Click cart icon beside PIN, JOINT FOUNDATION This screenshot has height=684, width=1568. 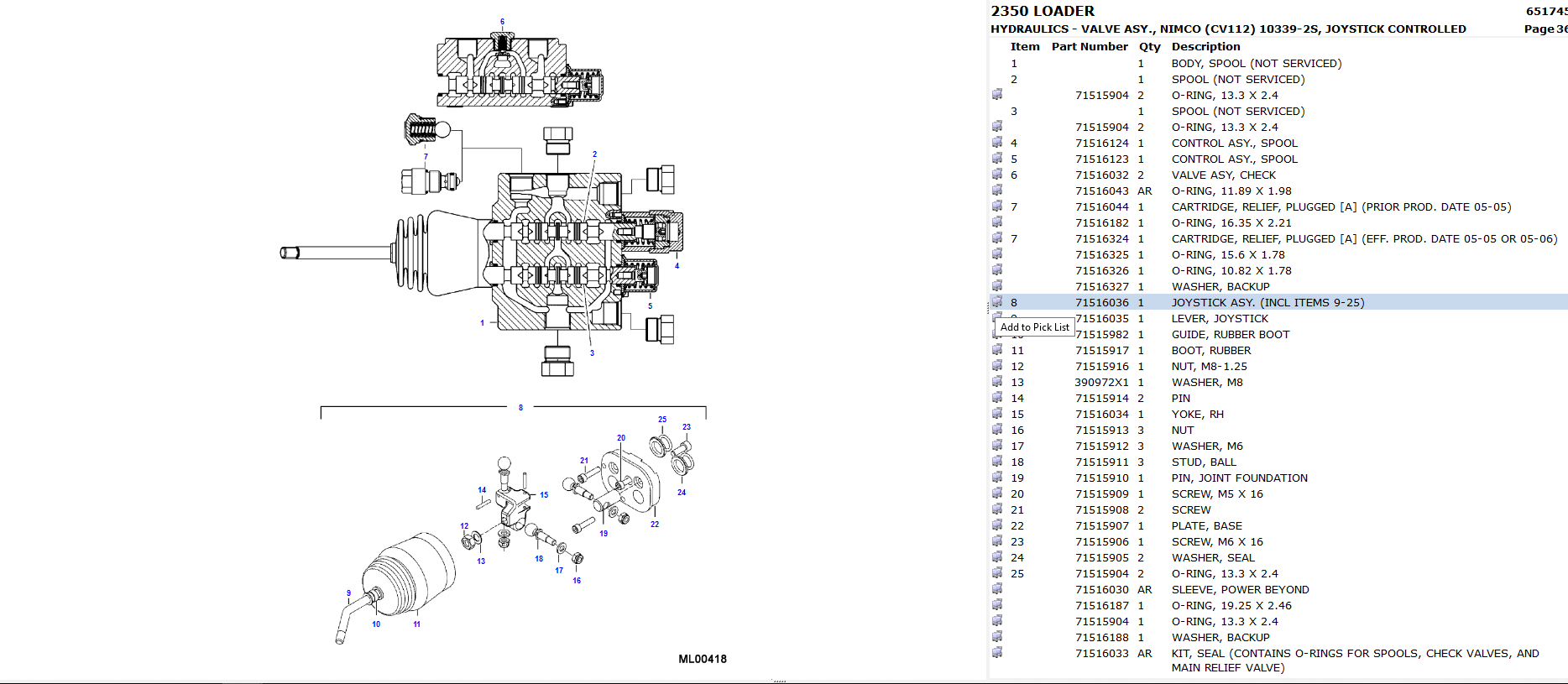tap(997, 478)
